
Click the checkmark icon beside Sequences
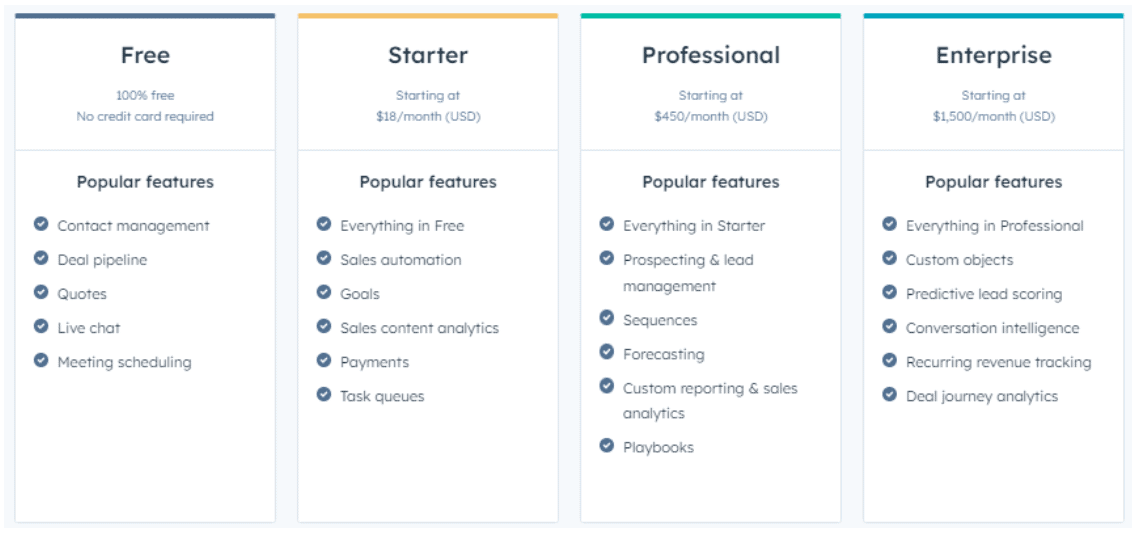[607, 318]
